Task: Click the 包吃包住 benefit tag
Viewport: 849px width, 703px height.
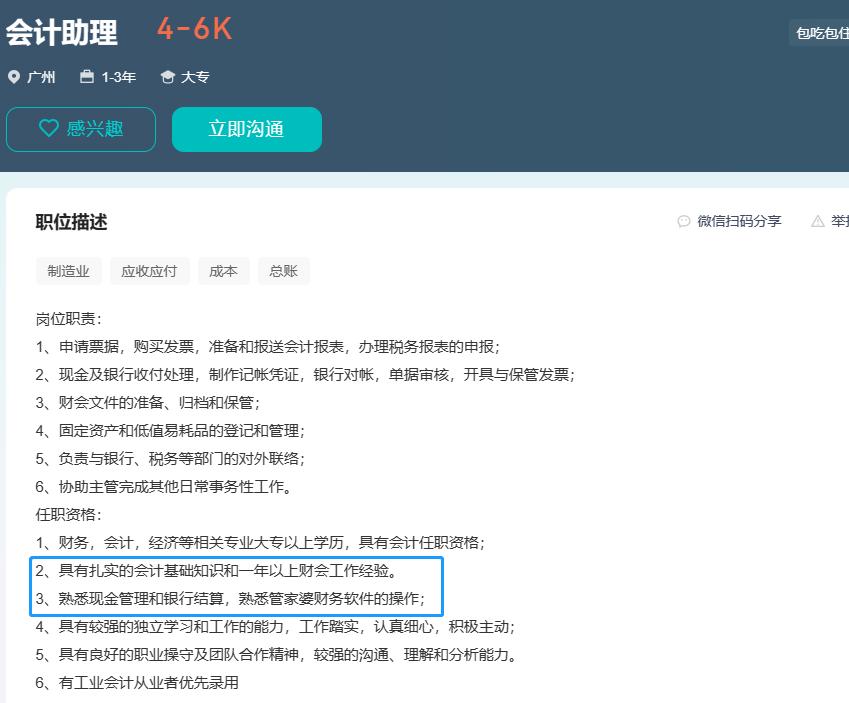Action: click(820, 33)
